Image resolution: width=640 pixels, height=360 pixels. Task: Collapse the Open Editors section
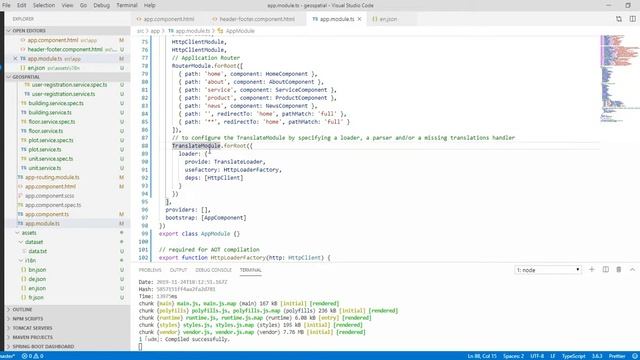point(68,31)
